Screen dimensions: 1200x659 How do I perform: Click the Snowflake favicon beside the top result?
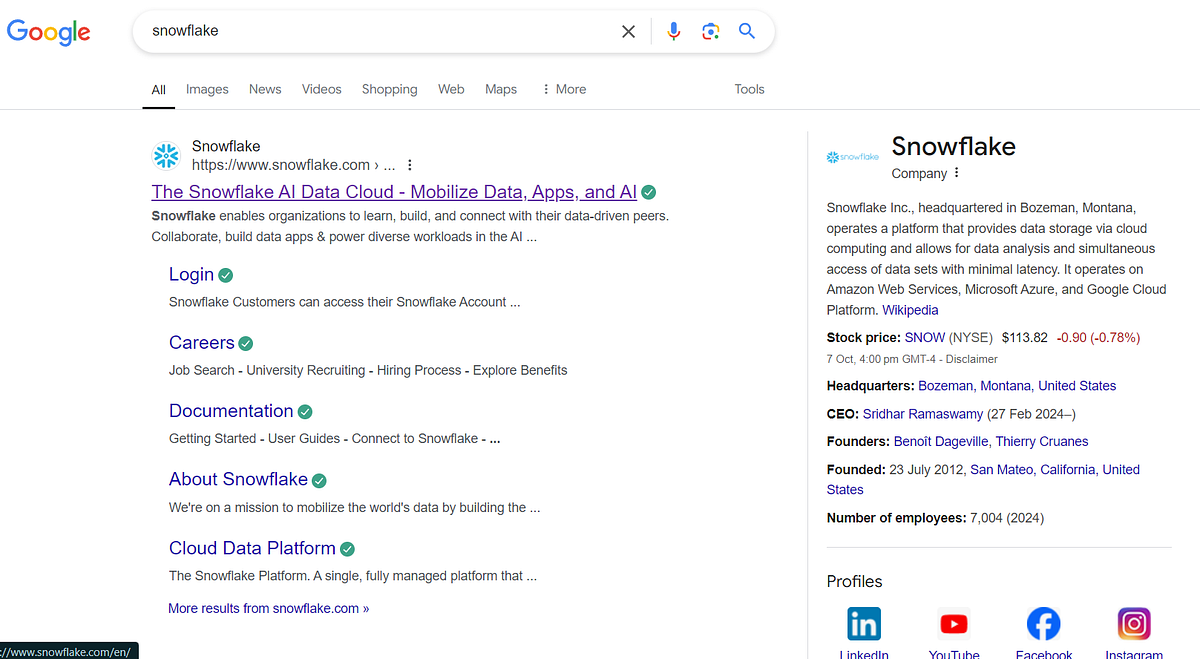coord(165,156)
